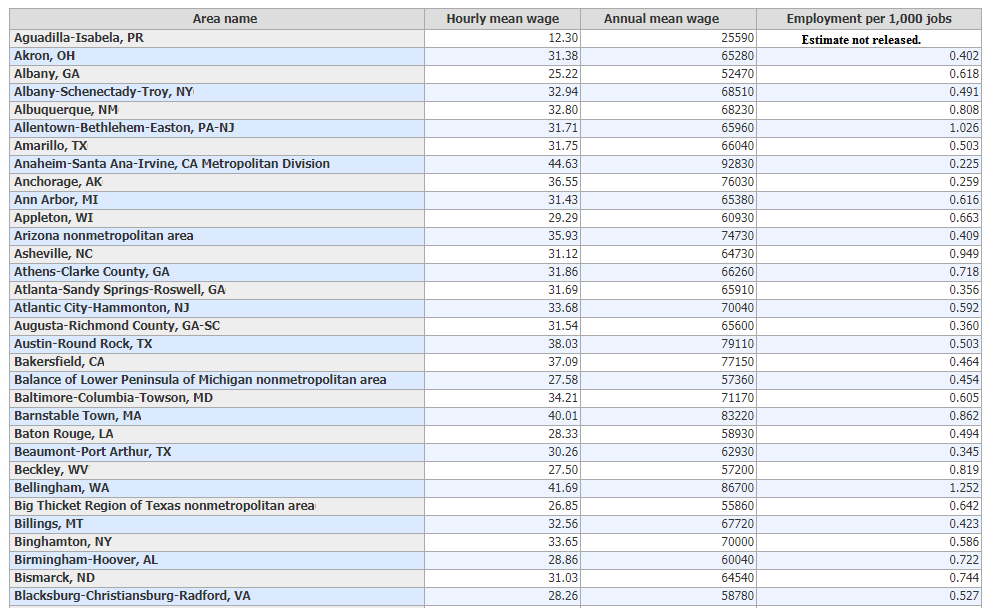Click hourly wage value 26.85
This screenshot has height=608, width=986.
coord(563,506)
